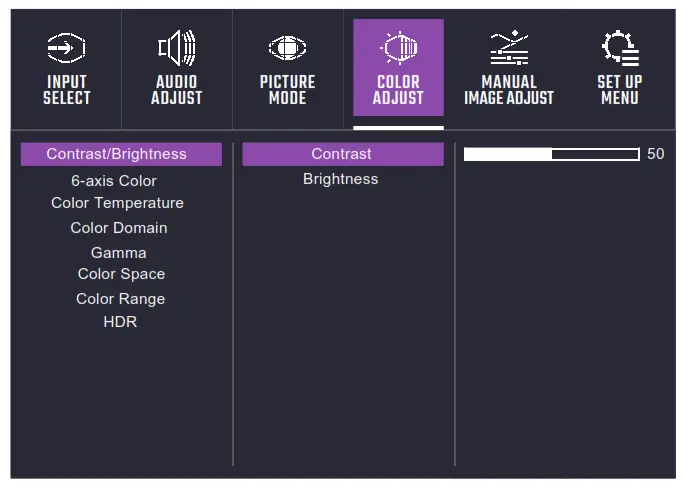This screenshot has height=491, width=688.
Task: Click the Picture Mode eye icon
Action: (x=287, y=49)
